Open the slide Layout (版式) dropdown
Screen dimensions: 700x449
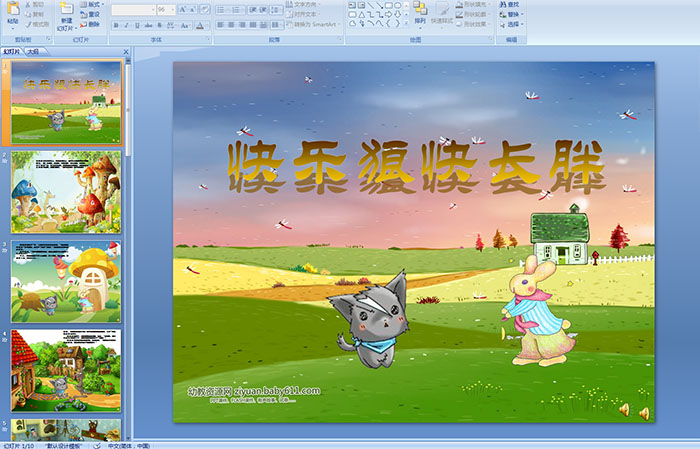coord(92,4)
